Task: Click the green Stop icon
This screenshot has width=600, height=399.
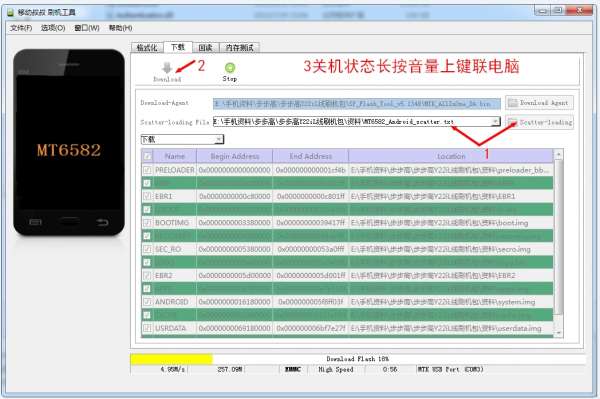Action: click(x=230, y=68)
